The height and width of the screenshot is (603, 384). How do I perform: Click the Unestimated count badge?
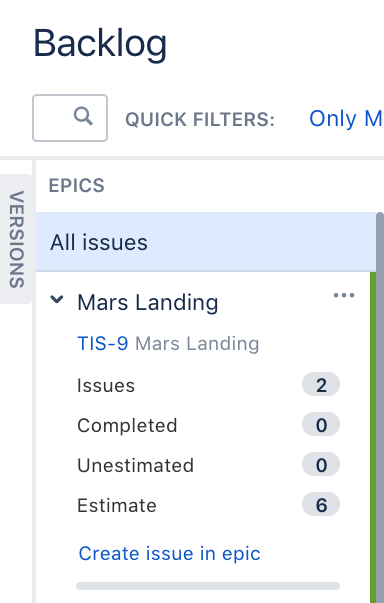pos(321,465)
